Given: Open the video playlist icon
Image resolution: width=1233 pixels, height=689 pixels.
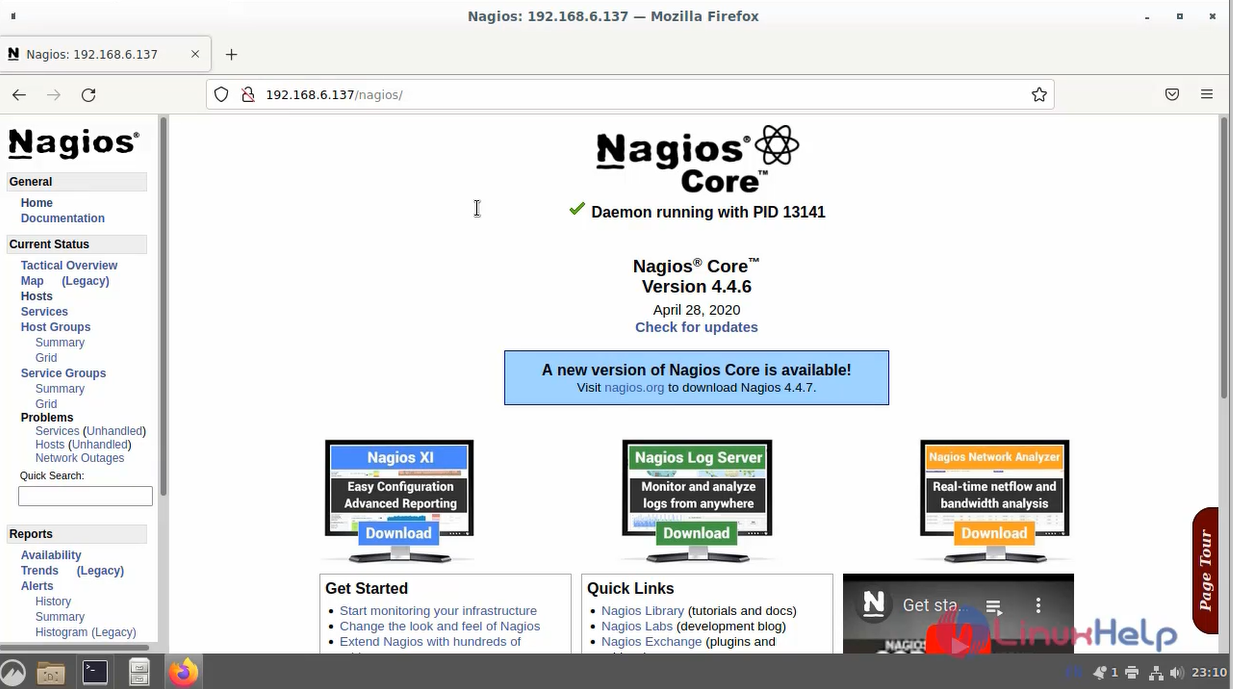Looking at the screenshot, I should (994, 606).
